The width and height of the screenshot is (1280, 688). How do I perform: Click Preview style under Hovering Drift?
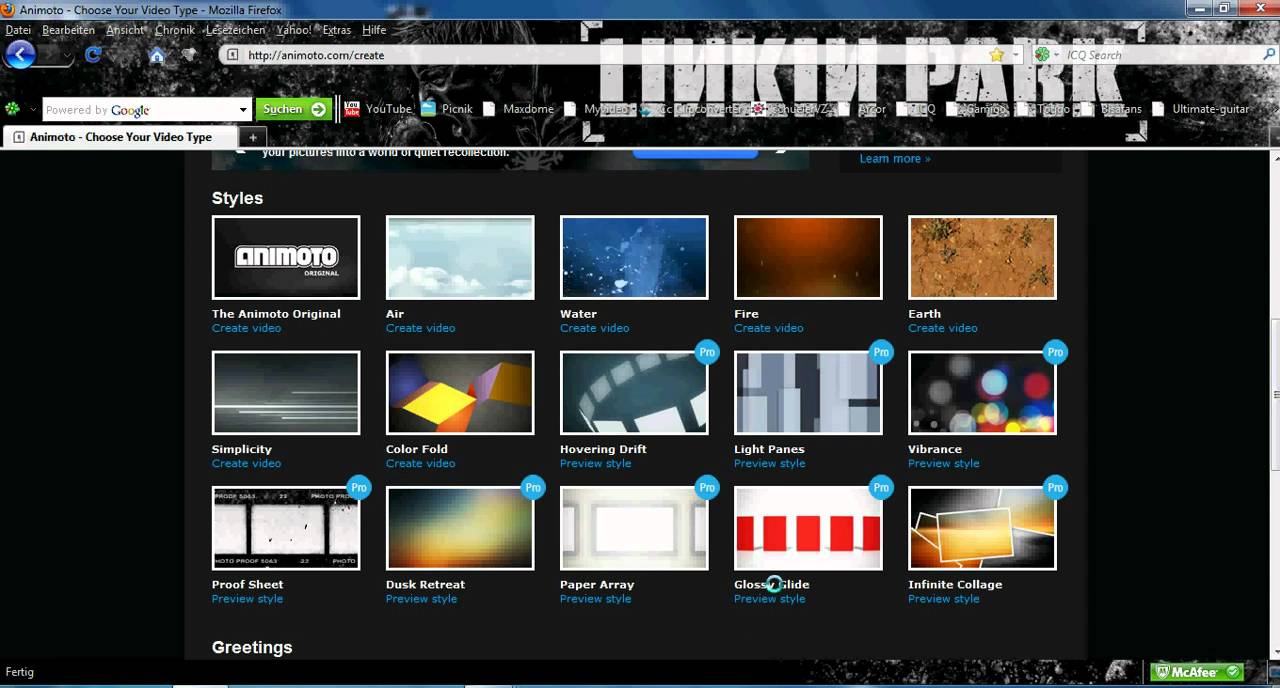pos(595,463)
